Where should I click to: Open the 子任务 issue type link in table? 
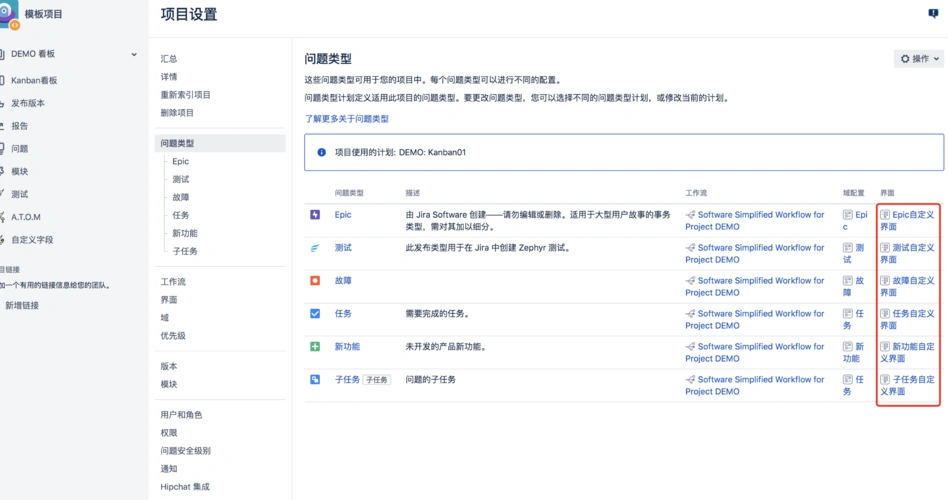(347, 380)
